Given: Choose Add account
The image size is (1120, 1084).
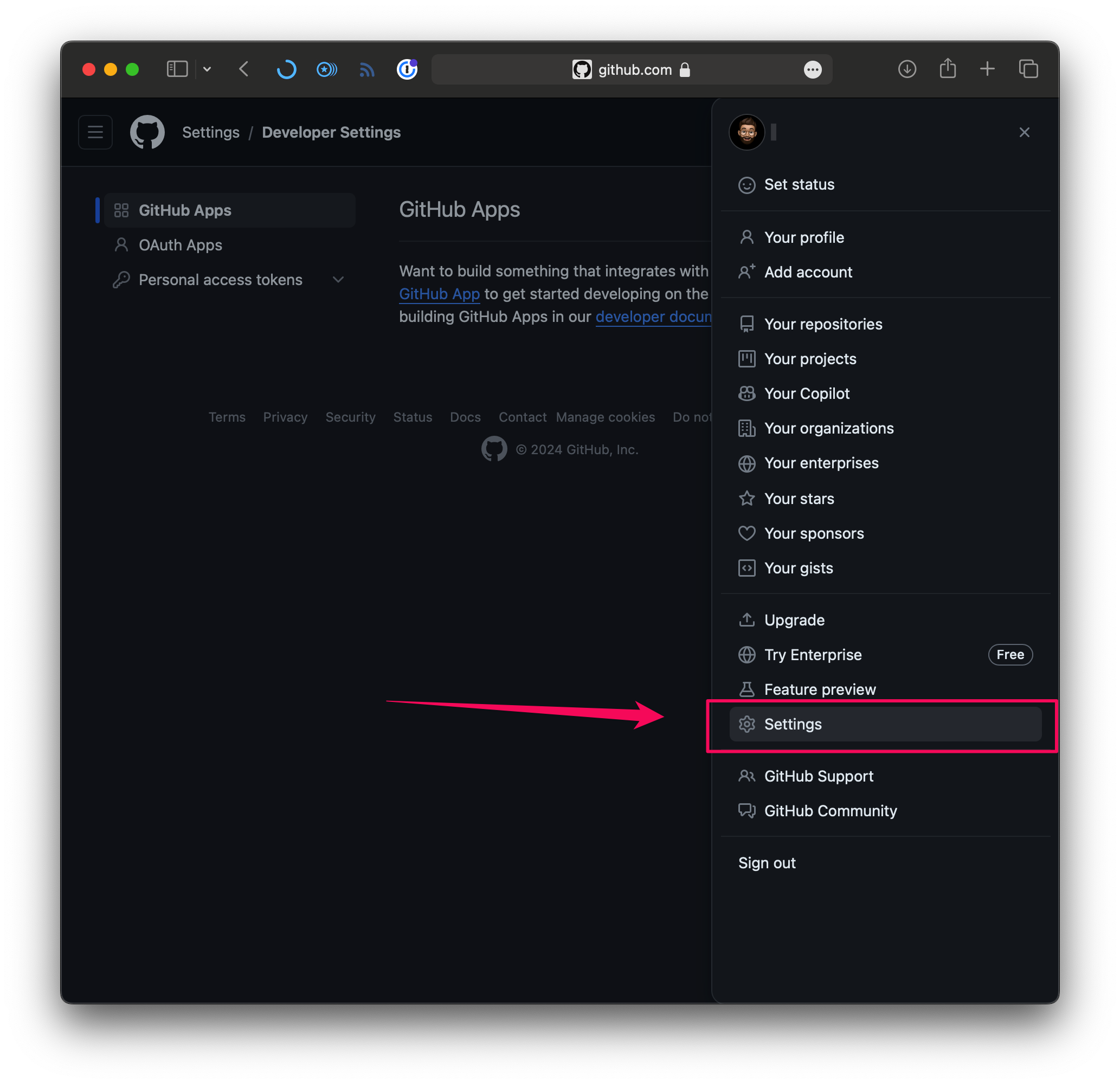Looking at the screenshot, I should 885,272.
